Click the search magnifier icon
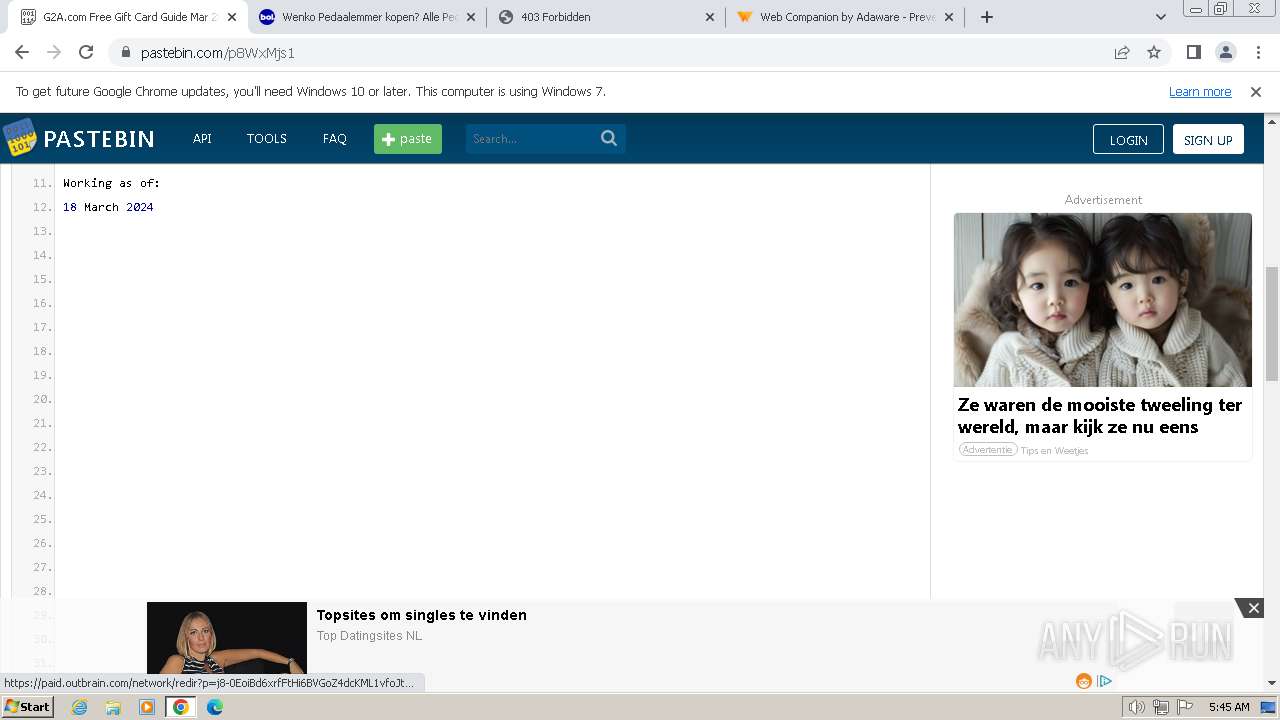 tap(609, 139)
